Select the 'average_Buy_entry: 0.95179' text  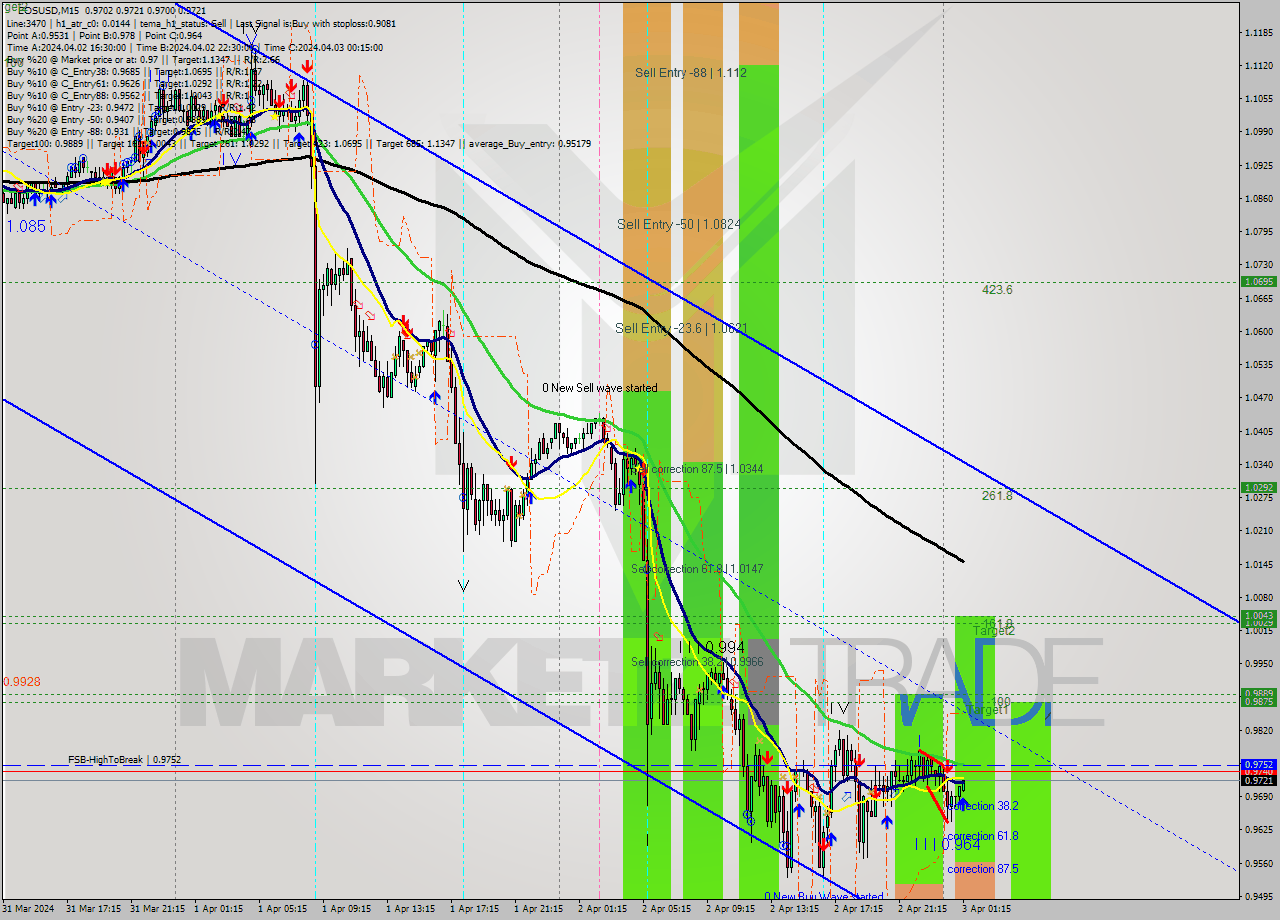click(532, 145)
